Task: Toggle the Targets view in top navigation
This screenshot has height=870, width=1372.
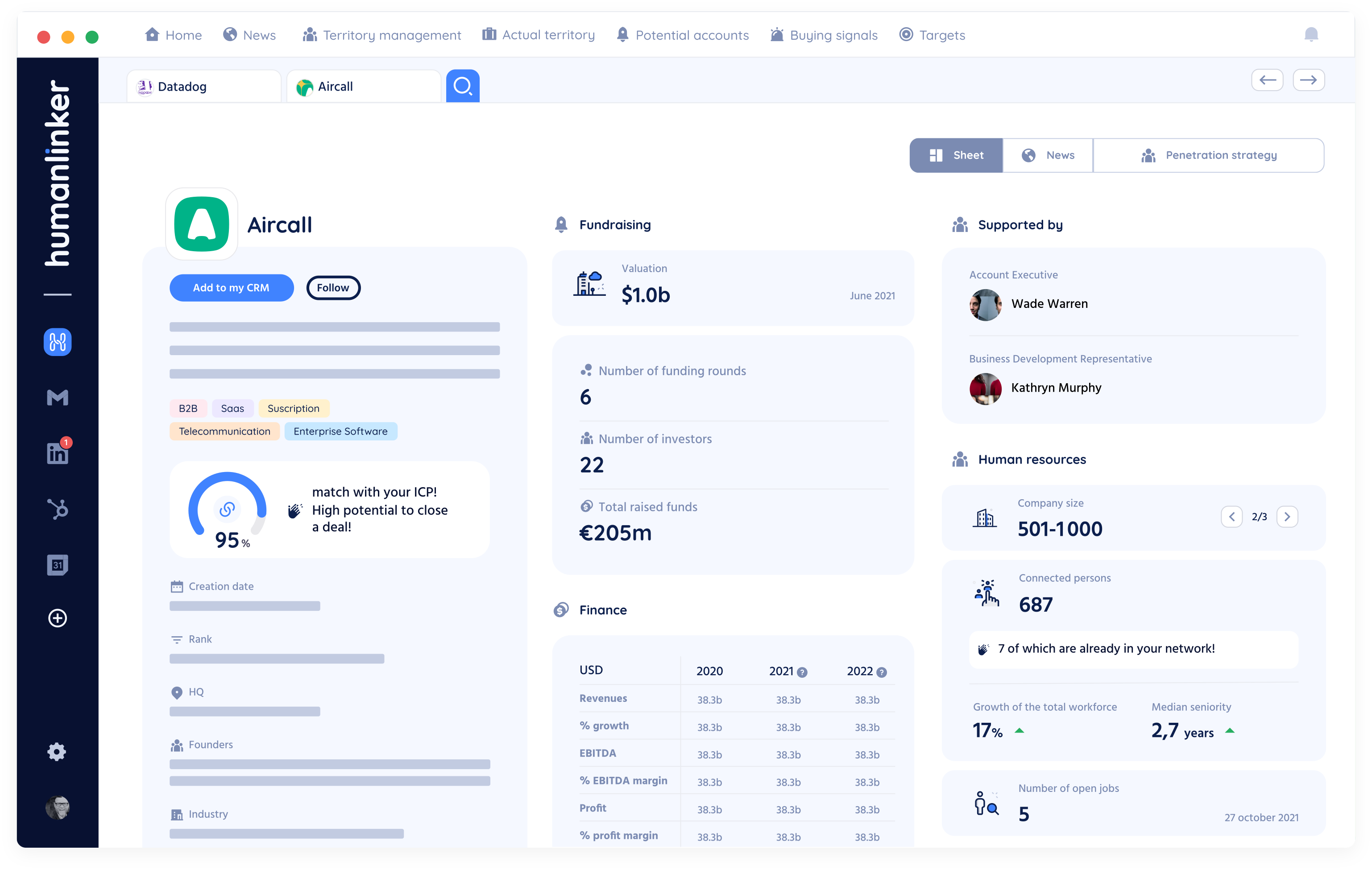Action: point(932,35)
